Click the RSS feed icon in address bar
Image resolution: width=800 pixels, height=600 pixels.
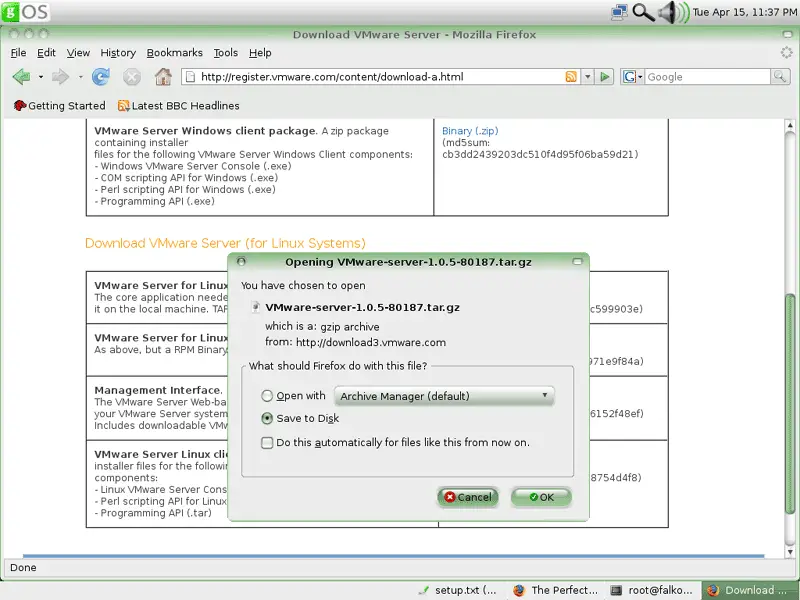tap(571, 77)
